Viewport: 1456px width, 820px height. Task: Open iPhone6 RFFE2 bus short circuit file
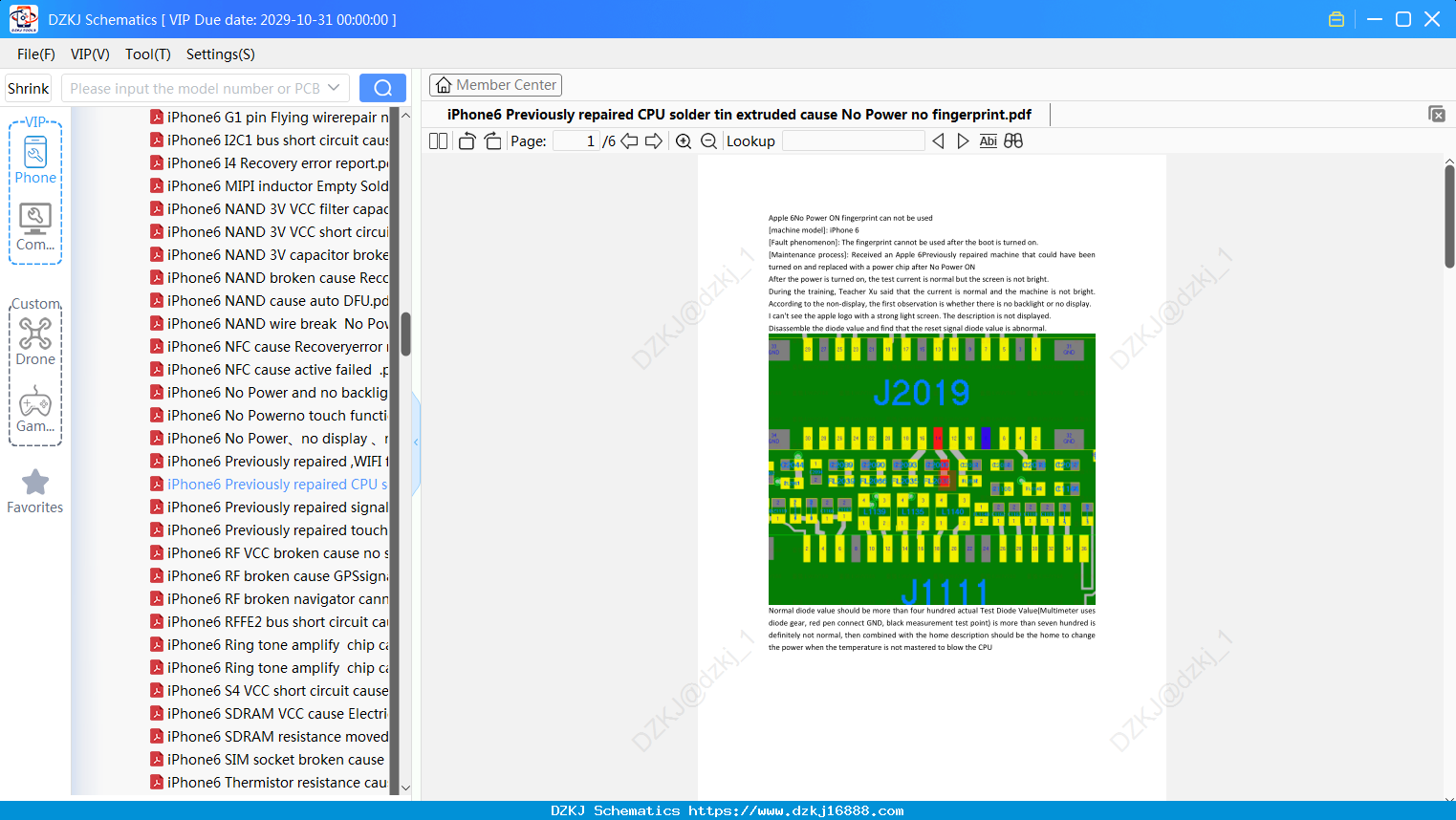point(277,621)
